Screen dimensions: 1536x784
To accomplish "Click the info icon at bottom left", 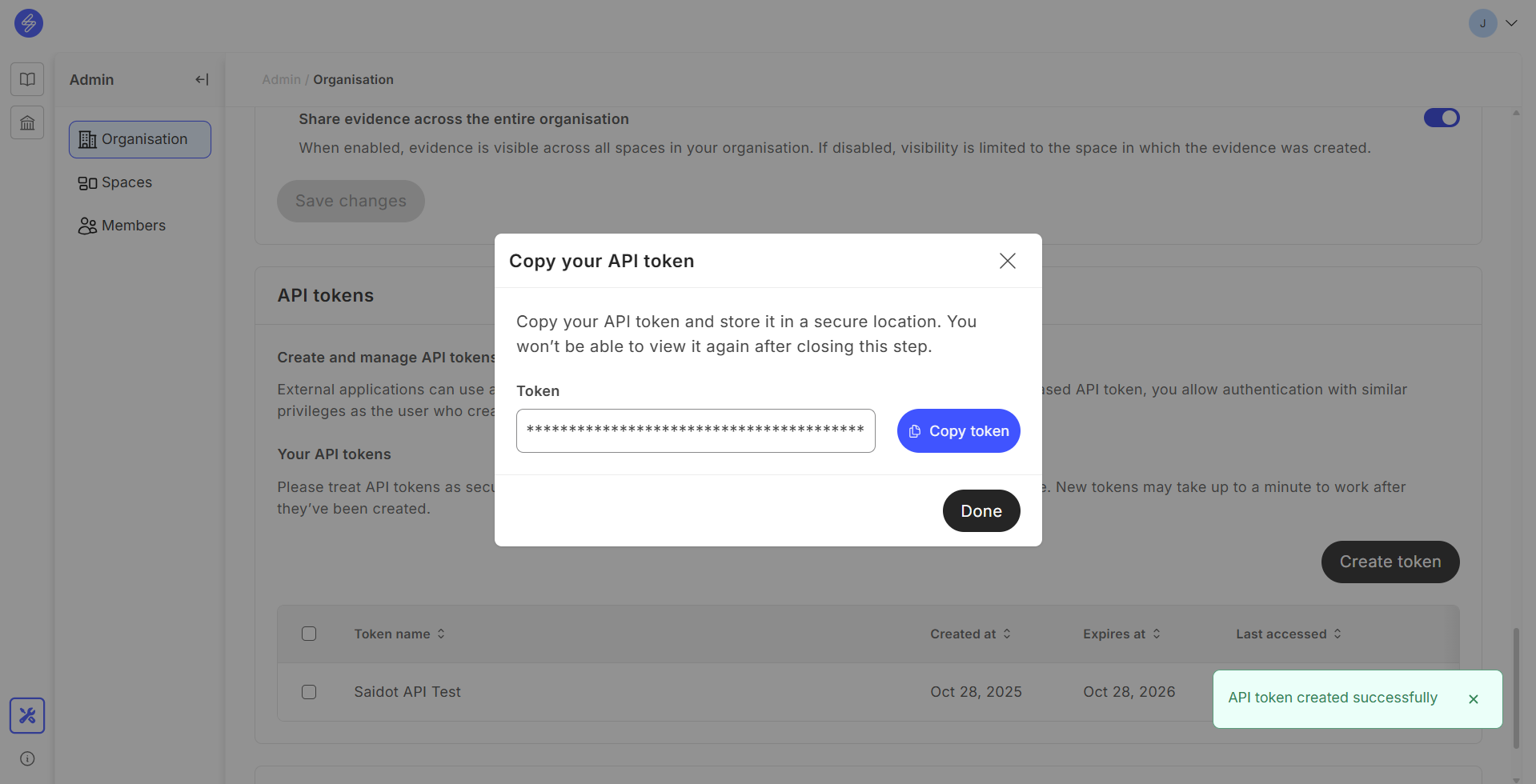I will [27, 758].
